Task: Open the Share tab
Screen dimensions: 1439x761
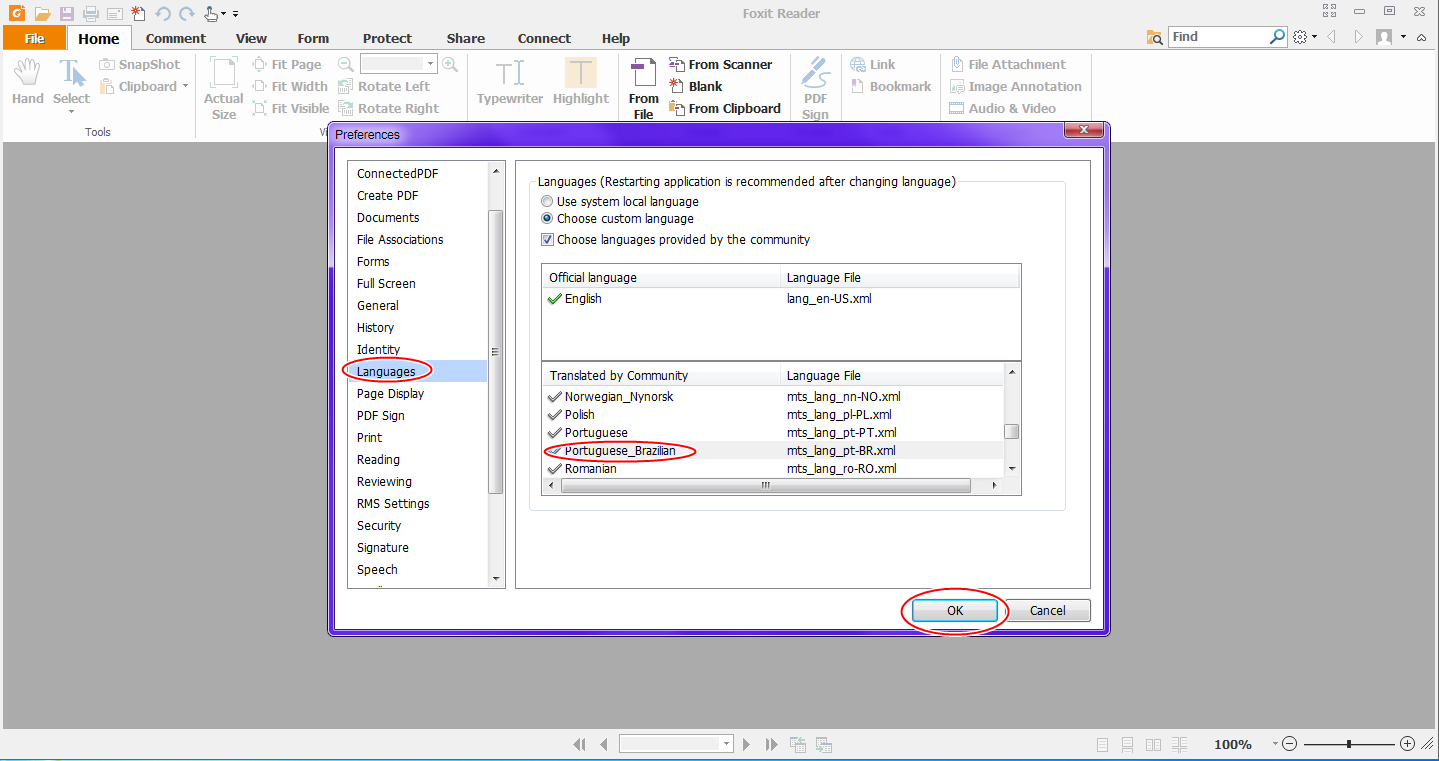Action: tap(466, 38)
